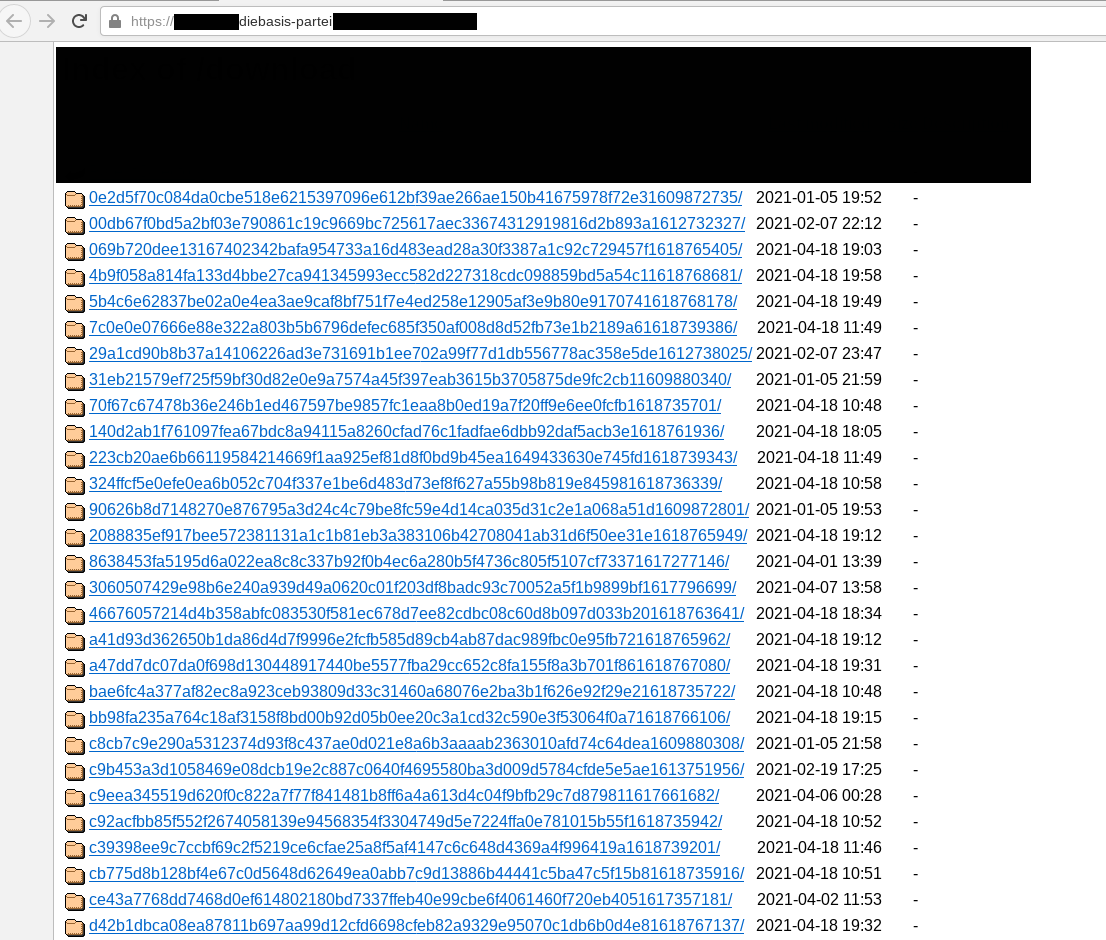Click folder icon beside c8cb7c9e290a entry
This screenshot has width=1106, height=940.
[75, 745]
